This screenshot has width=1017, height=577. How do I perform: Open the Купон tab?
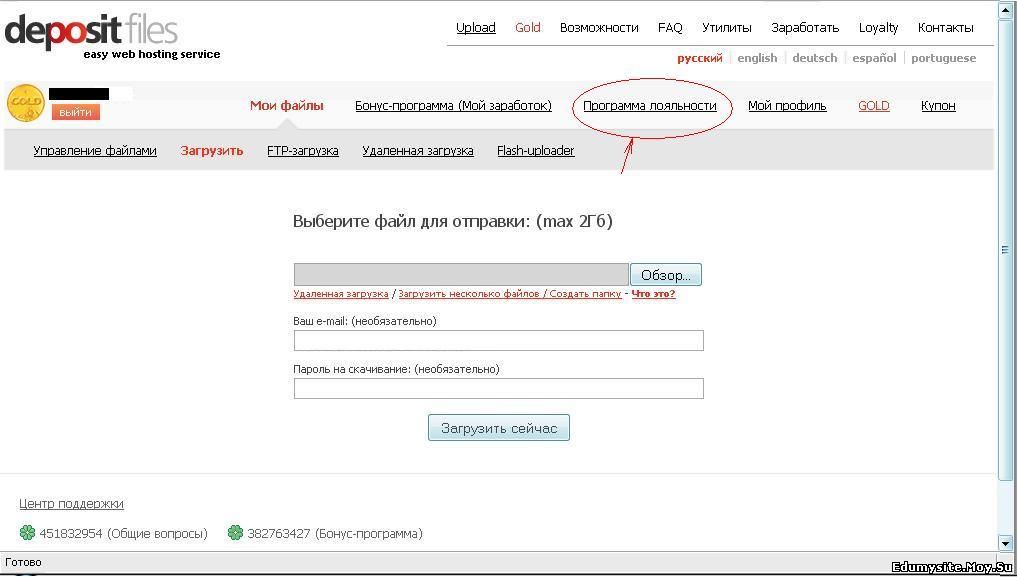pyautogui.click(x=939, y=106)
